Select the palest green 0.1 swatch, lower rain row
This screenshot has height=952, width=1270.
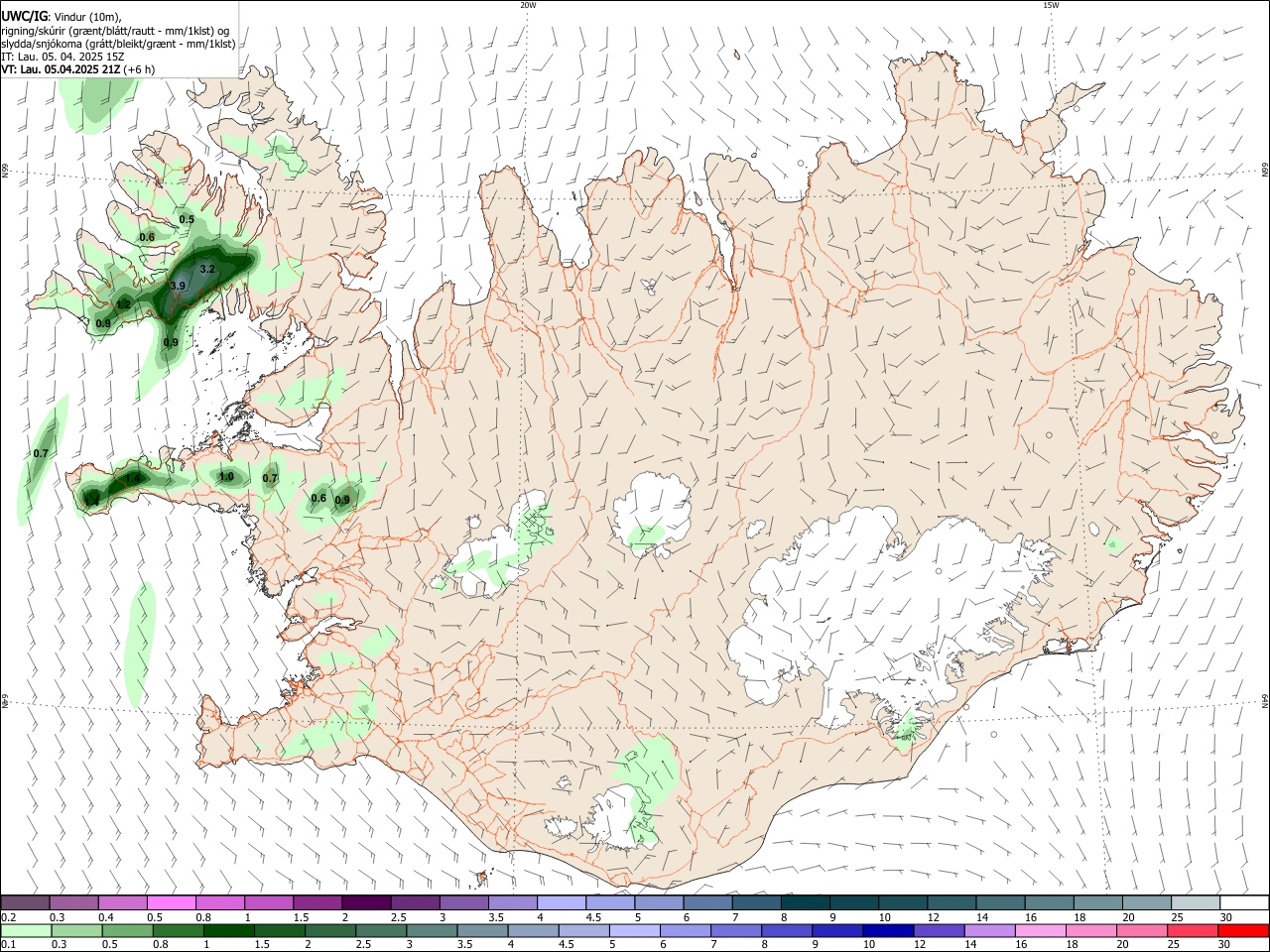tap(26, 930)
